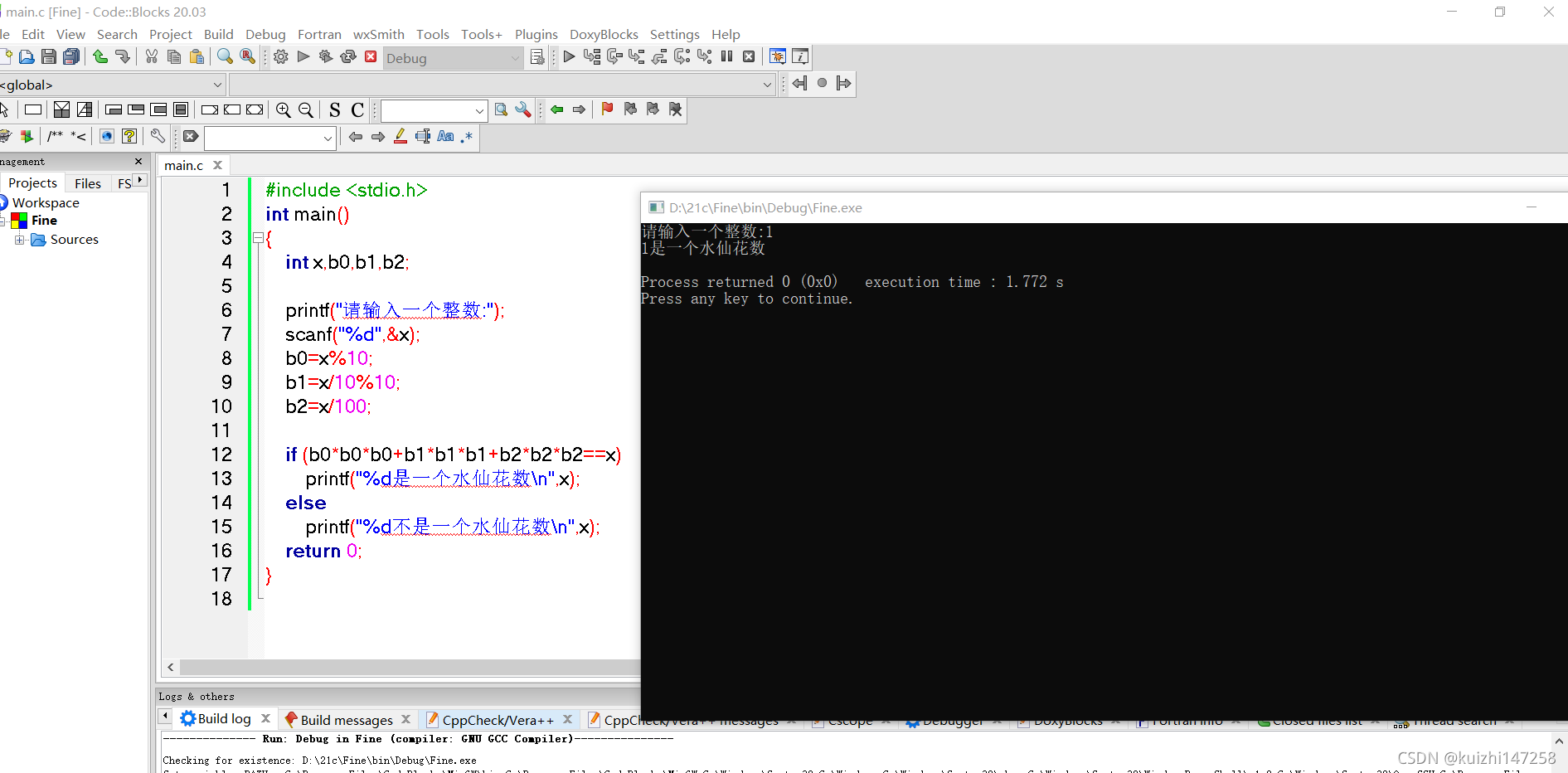Undo the last edit
Viewport: 1568px width, 773px height.
coord(100,56)
